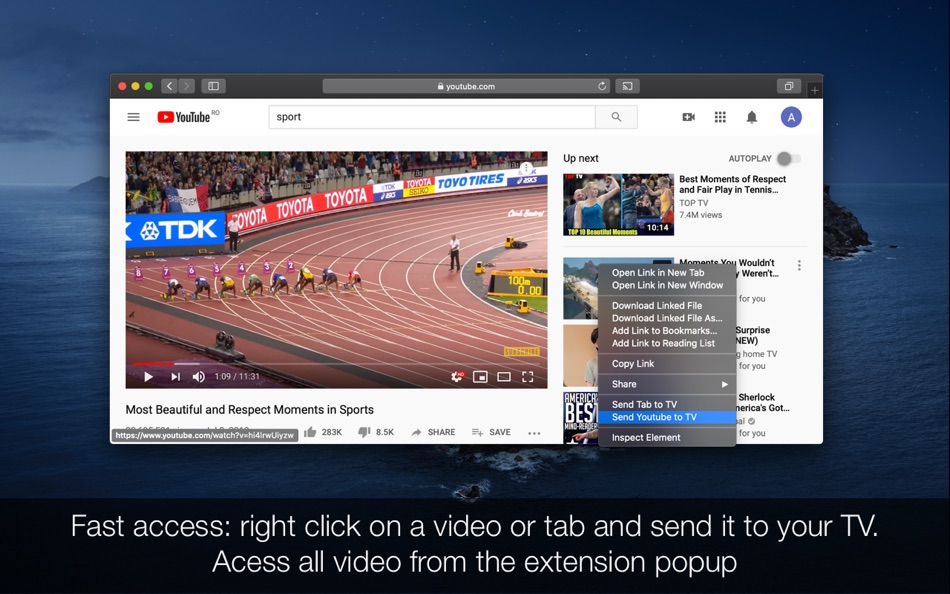Open the create video camera icon
The image size is (950, 594).
click(689, 117)
